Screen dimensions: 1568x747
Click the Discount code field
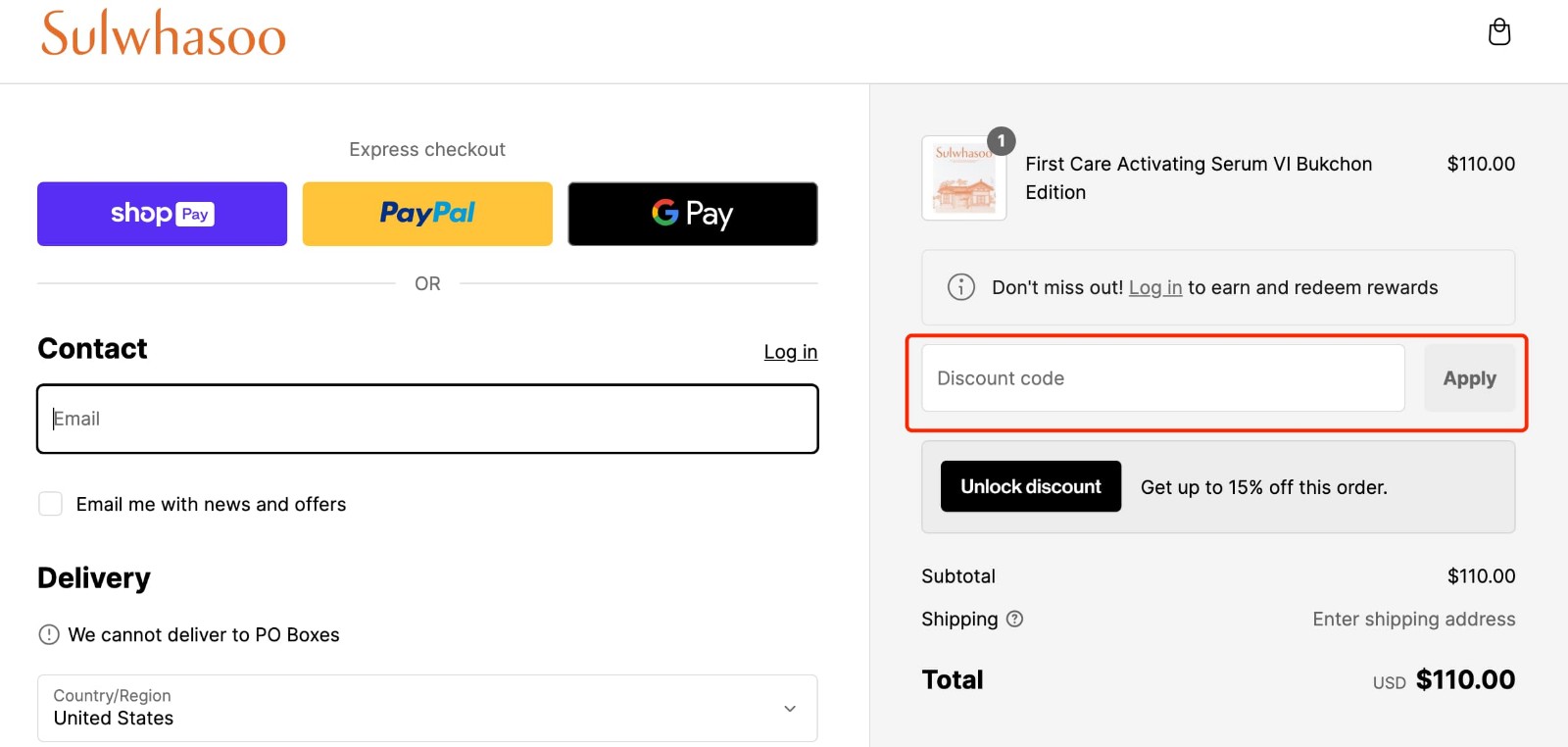[x=1160, y=377]
